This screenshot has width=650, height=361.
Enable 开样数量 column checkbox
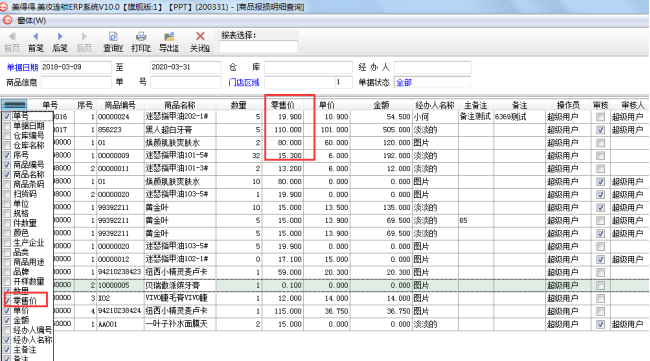(x=7, y=281)
